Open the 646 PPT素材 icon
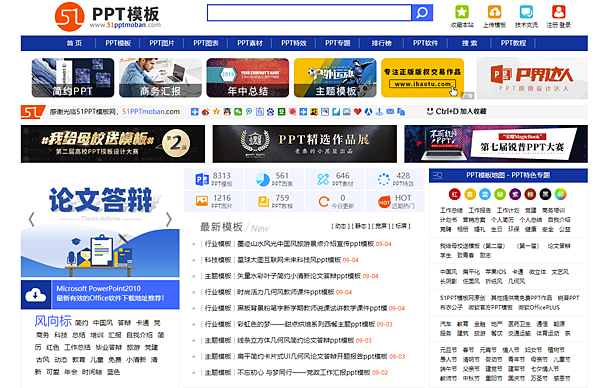Image resolution: width=600 pixels, height=388 pixels. 323,179
